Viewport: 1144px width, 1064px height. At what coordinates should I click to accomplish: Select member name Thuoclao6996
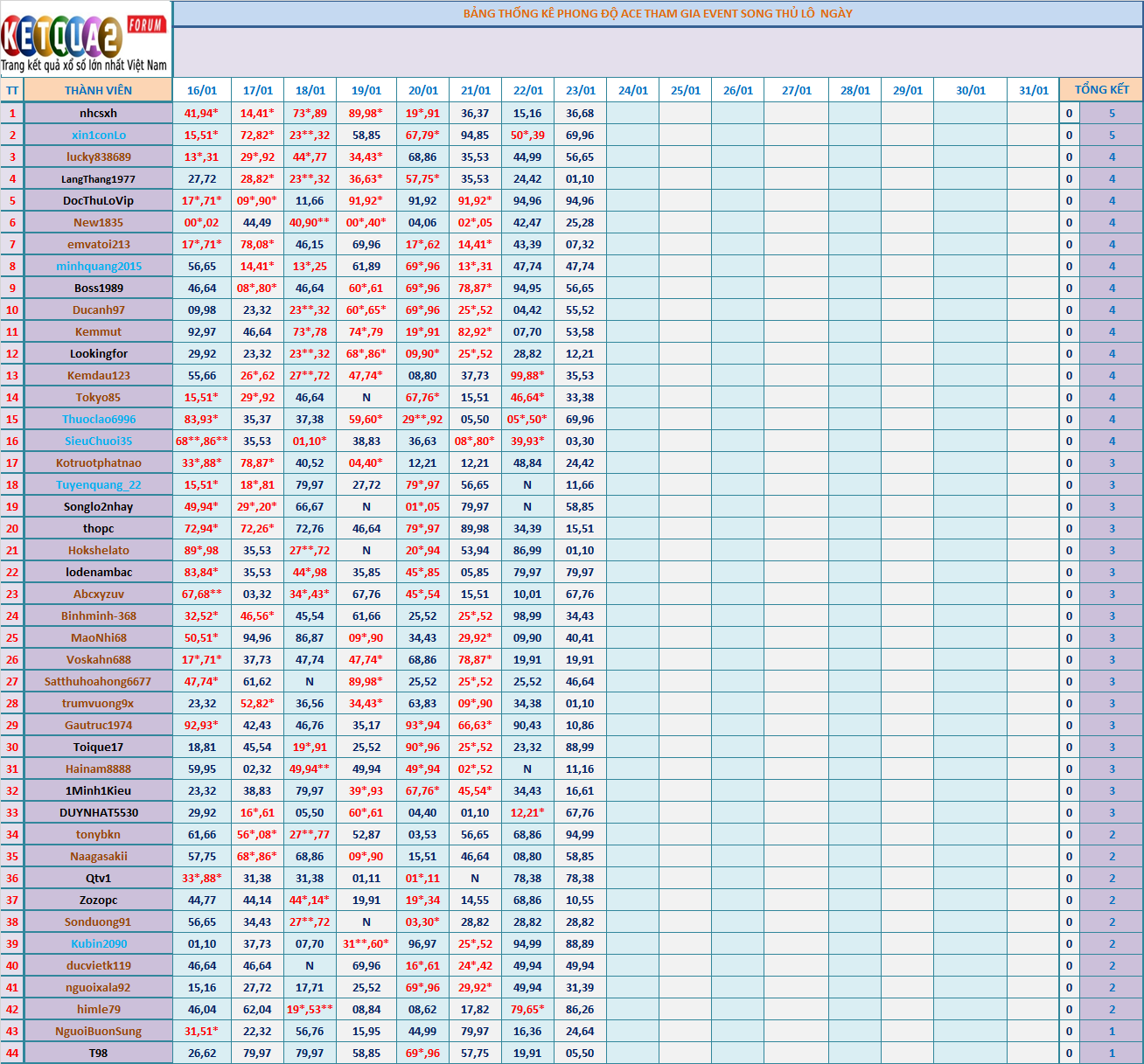point(98,419)
